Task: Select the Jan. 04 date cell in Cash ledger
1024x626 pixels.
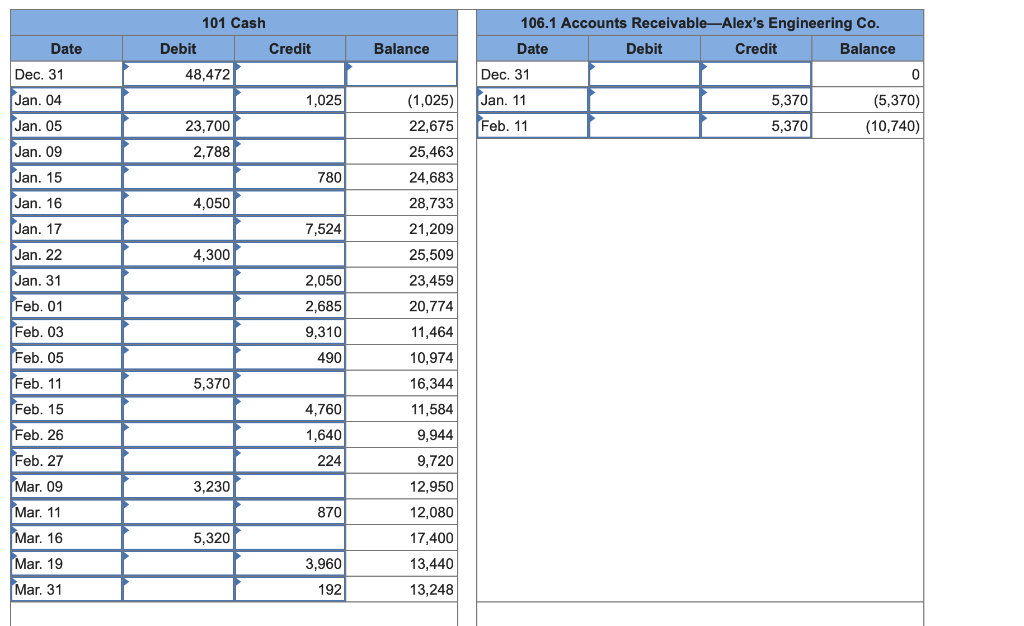Action: coord(67,100)
